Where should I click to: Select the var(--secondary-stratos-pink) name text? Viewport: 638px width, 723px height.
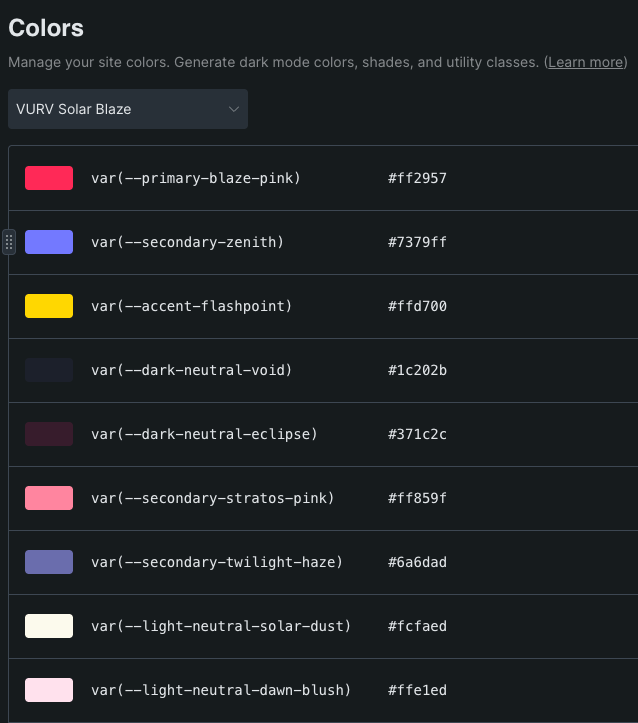click(x=213, y=498)
